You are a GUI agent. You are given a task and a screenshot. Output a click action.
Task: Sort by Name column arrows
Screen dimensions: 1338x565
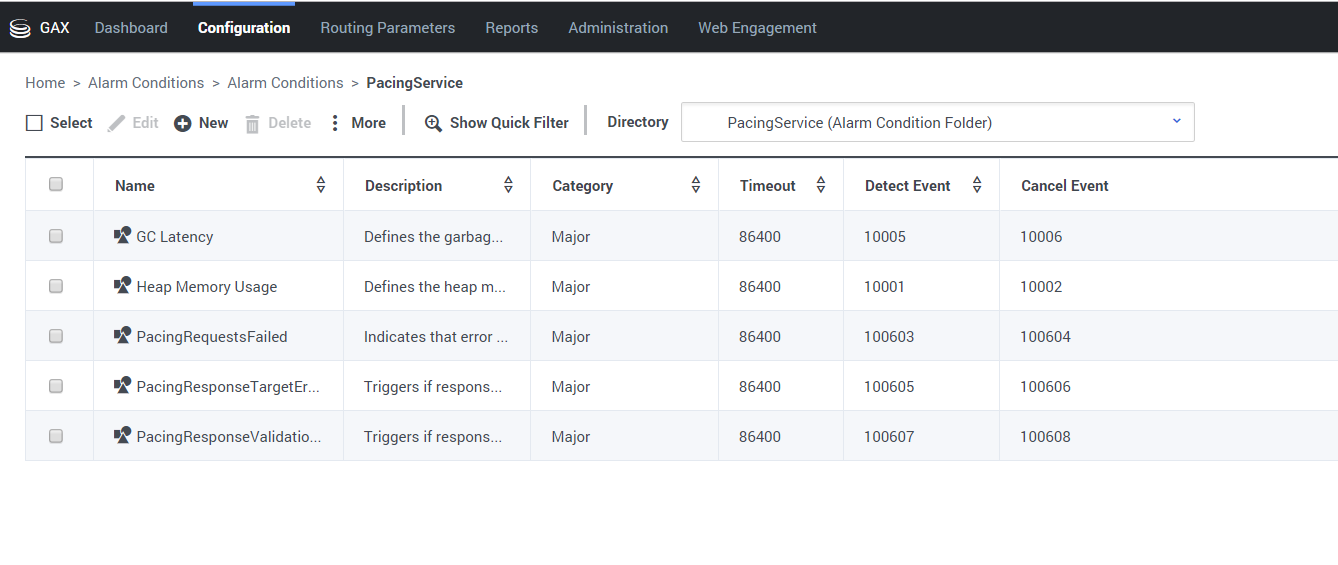tap(321, 185)
